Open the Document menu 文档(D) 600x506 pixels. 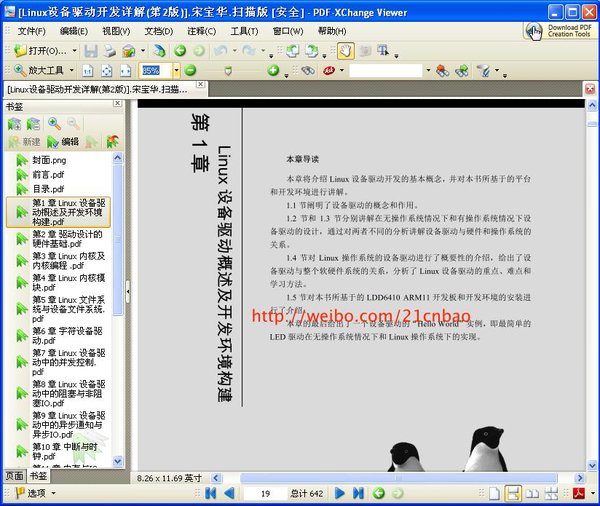pyautogui.click(x=159, y=31)
